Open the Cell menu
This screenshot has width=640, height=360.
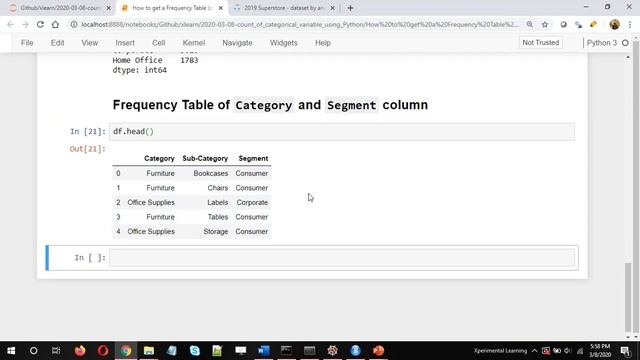(x=158, y=43)
